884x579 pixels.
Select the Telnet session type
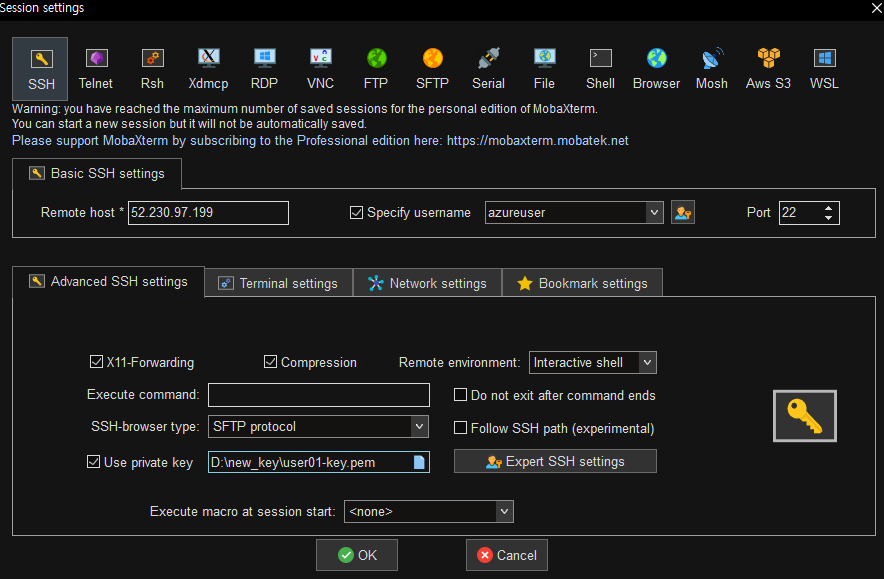96,69
